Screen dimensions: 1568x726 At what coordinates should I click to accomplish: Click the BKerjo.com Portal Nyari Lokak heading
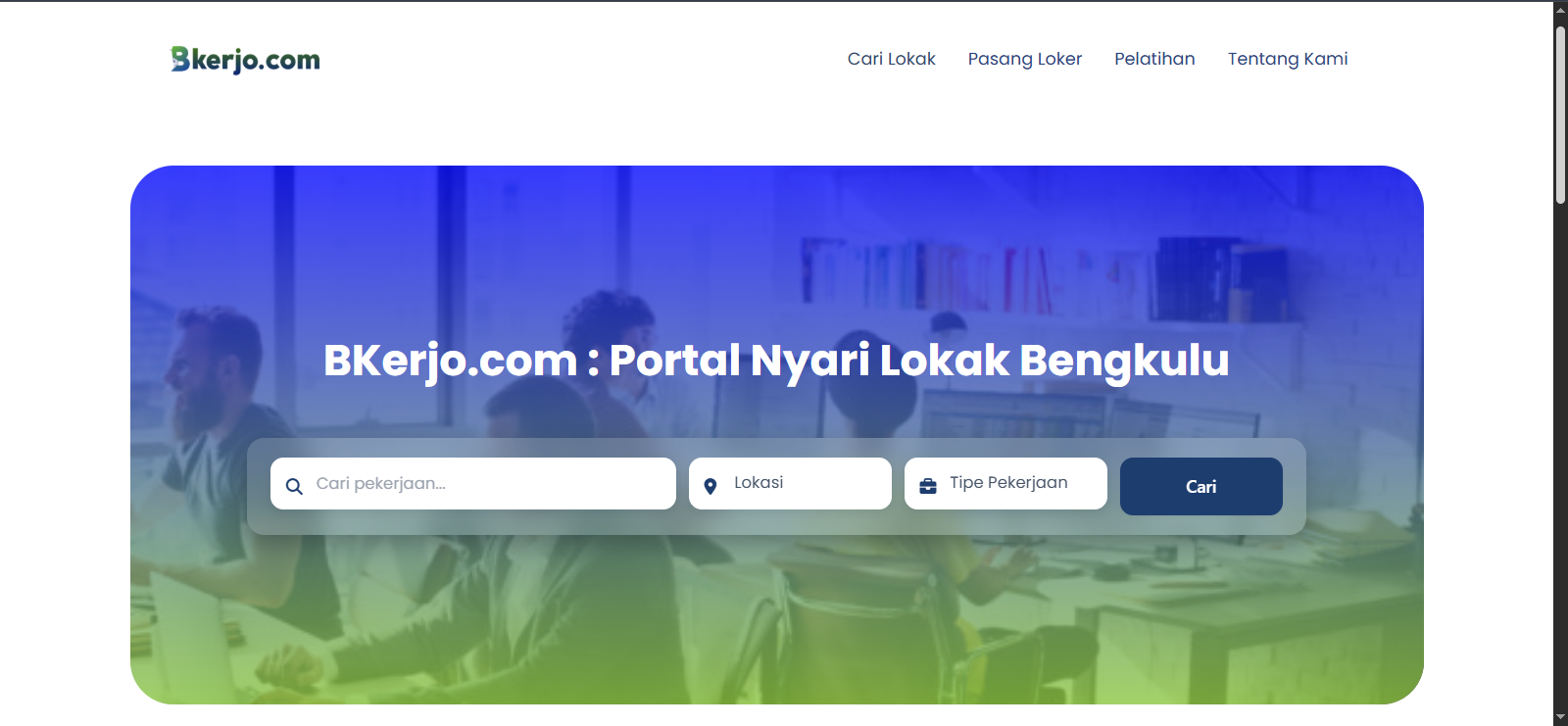(x=776, y=361)
